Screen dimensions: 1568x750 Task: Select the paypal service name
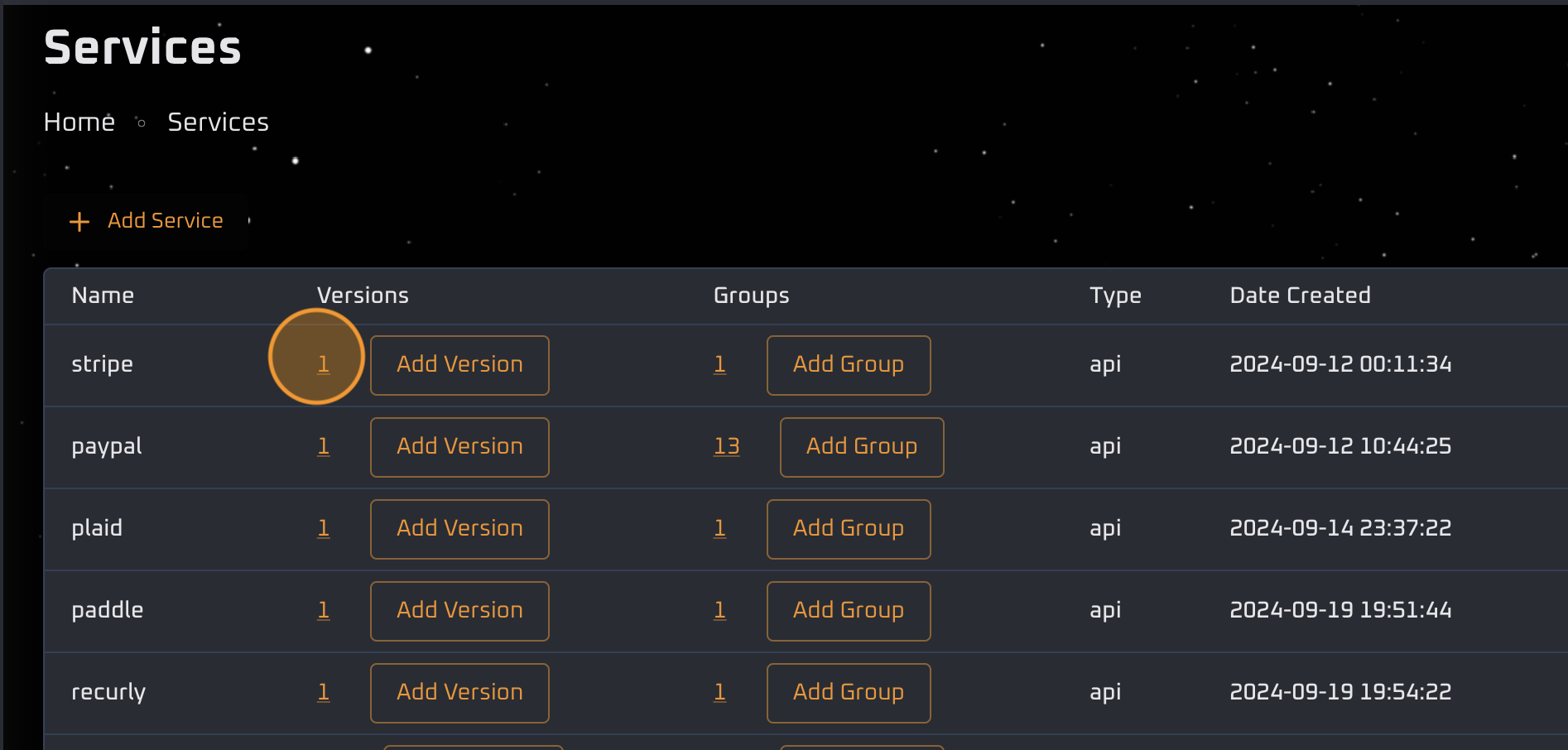(x=107, y=446)
